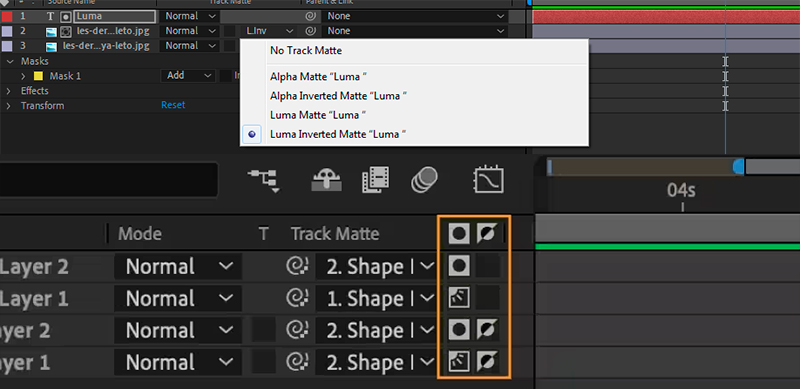Screen dimensions: 800x389
Task: Open the Normal mode dropdown on layer 3
Action: (x=189, y=46)
